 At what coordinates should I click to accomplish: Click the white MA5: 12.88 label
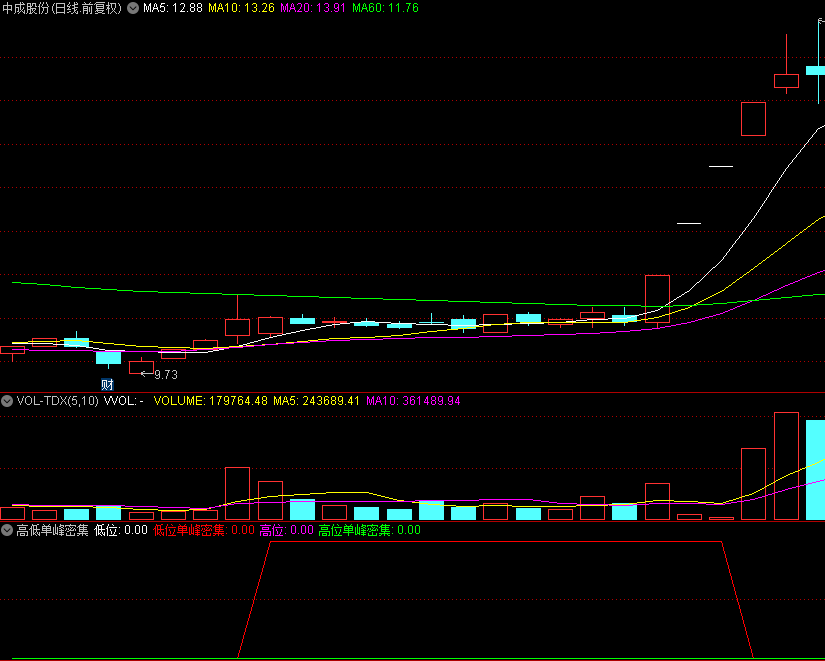[173, 8]
